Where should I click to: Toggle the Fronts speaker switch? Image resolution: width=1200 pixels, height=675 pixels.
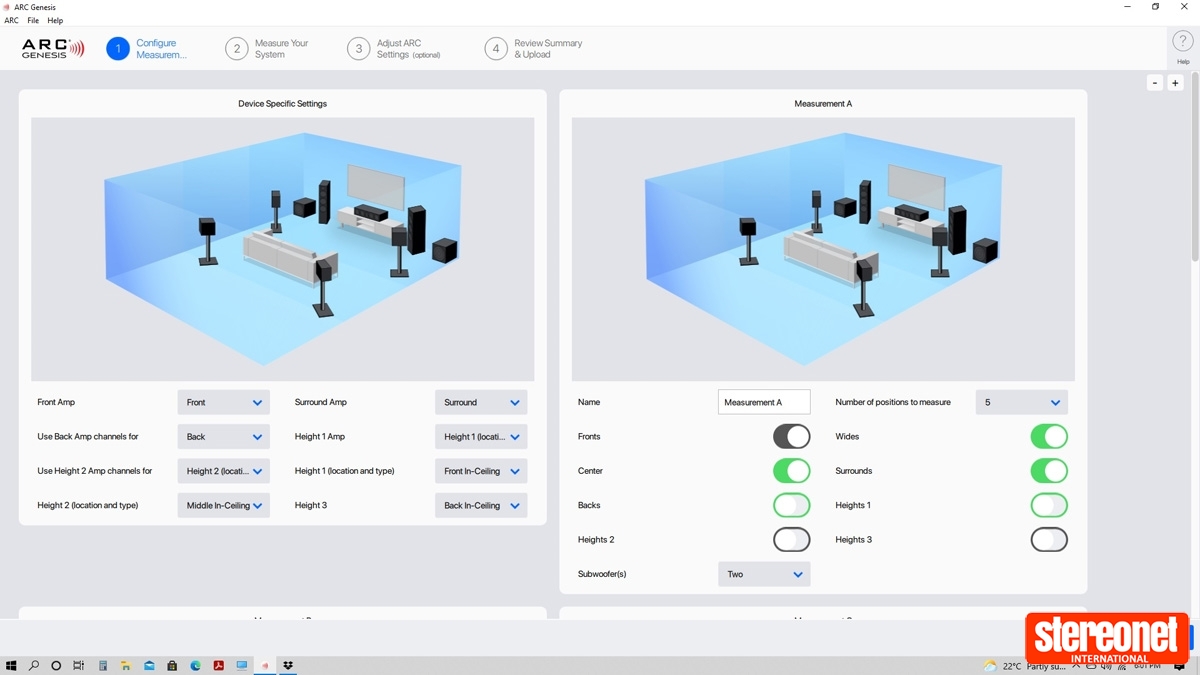[x=791, y=437]
